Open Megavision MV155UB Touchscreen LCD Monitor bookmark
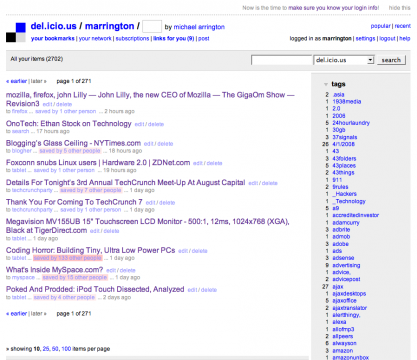The image size is (417, 360). [148, 226]
